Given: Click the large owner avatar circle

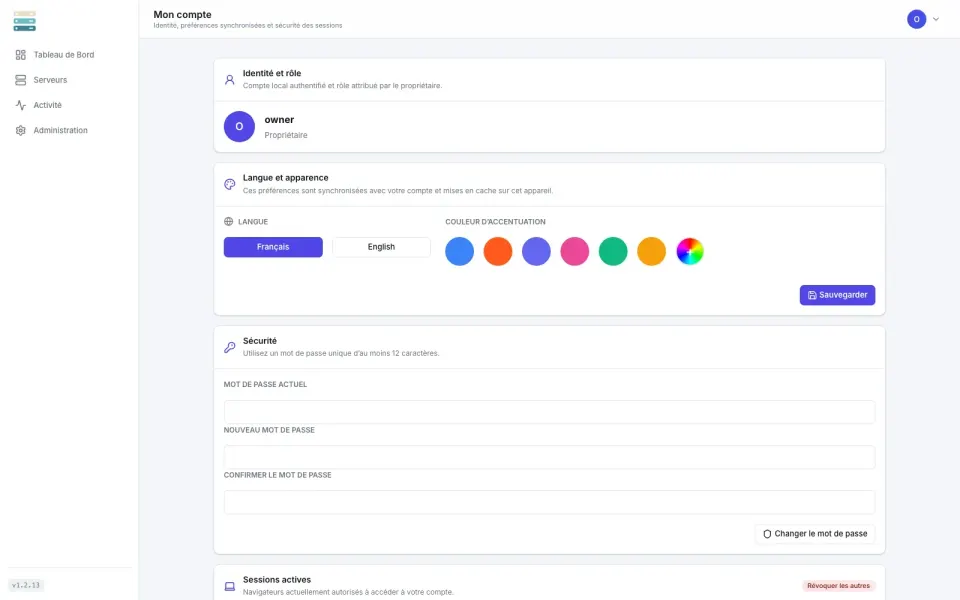Looking at the screenshot, I should coord(239,127).
